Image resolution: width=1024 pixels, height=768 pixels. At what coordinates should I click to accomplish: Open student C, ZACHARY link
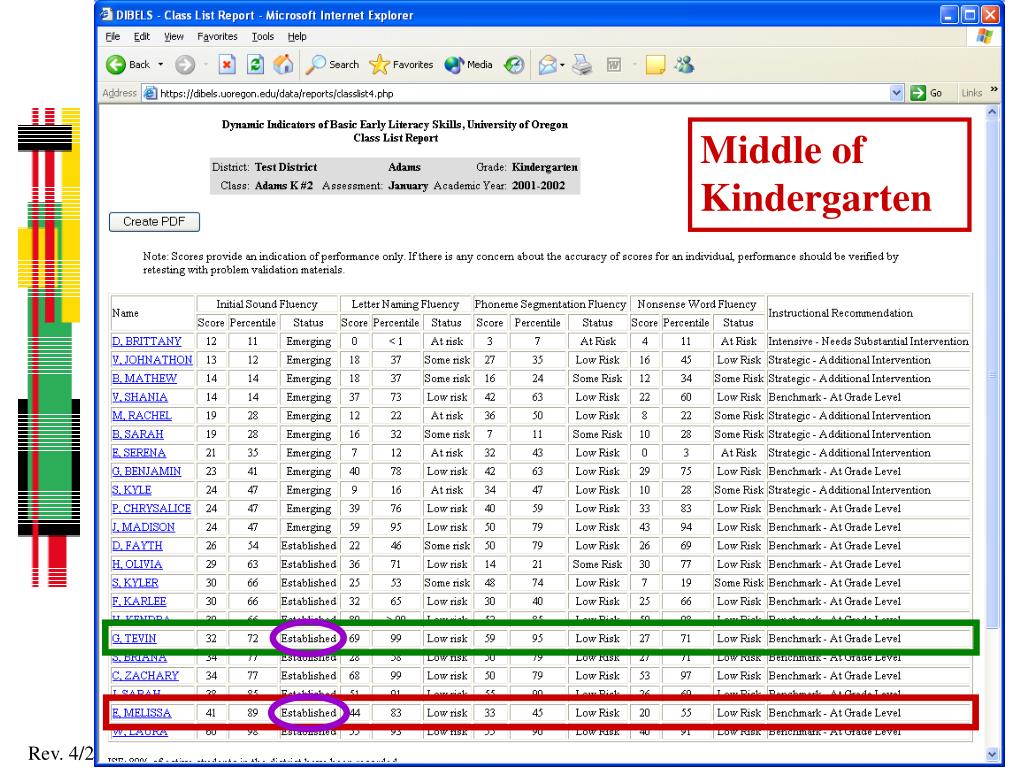145,676
